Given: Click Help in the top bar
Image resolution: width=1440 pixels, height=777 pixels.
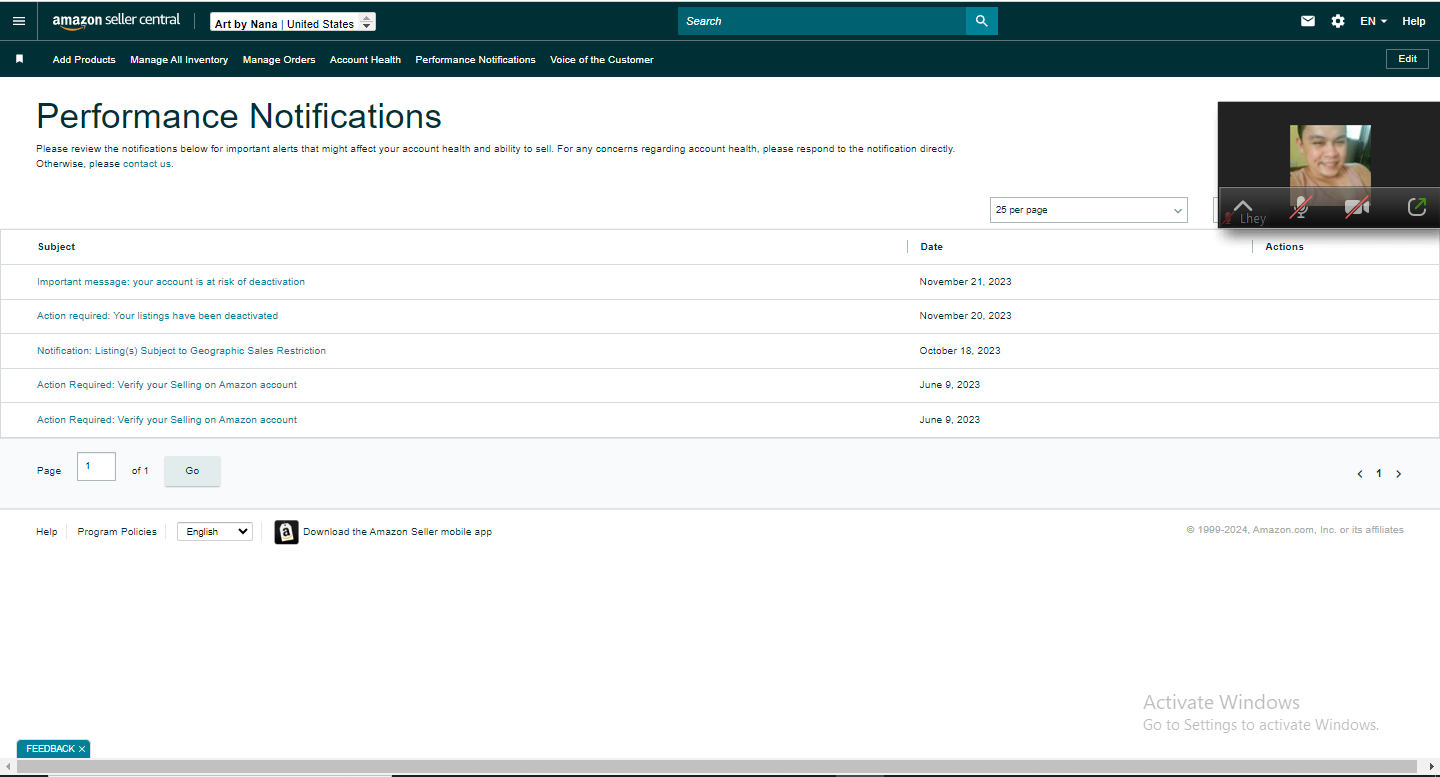Looking at the screenshot, I should (1414, 21).
